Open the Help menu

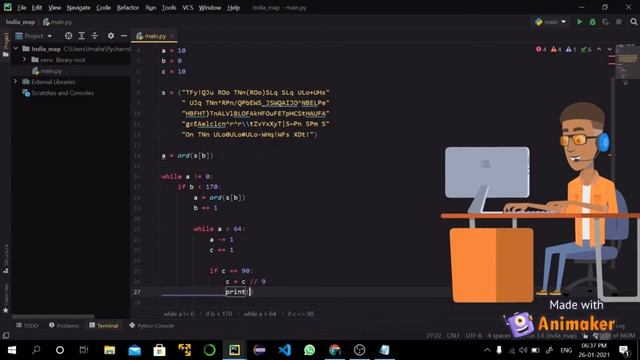point(233,7)
